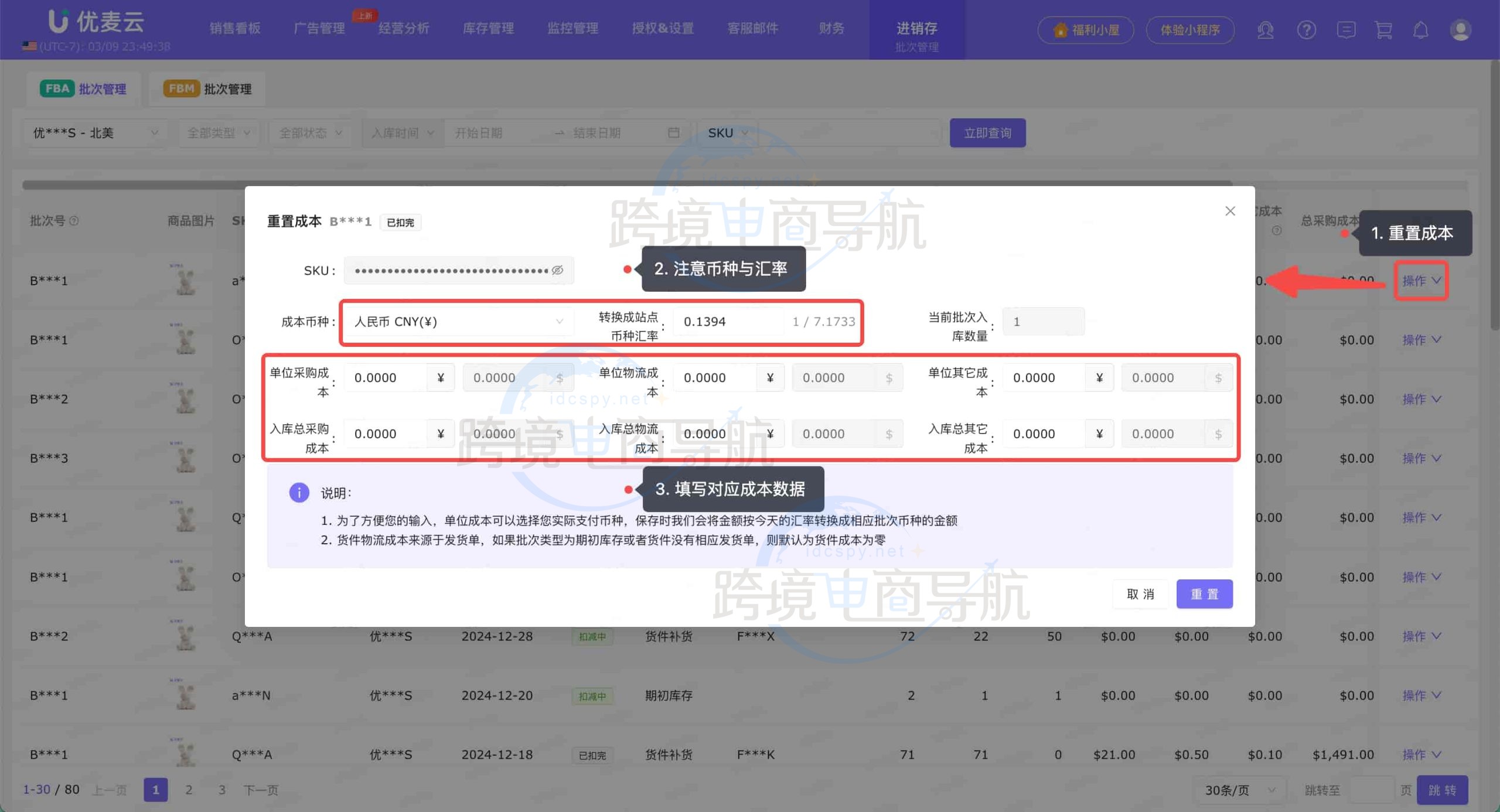Open the customer service headset icon
Viewport: 1500px width, 812px height.
click(x=1265, y=30)
